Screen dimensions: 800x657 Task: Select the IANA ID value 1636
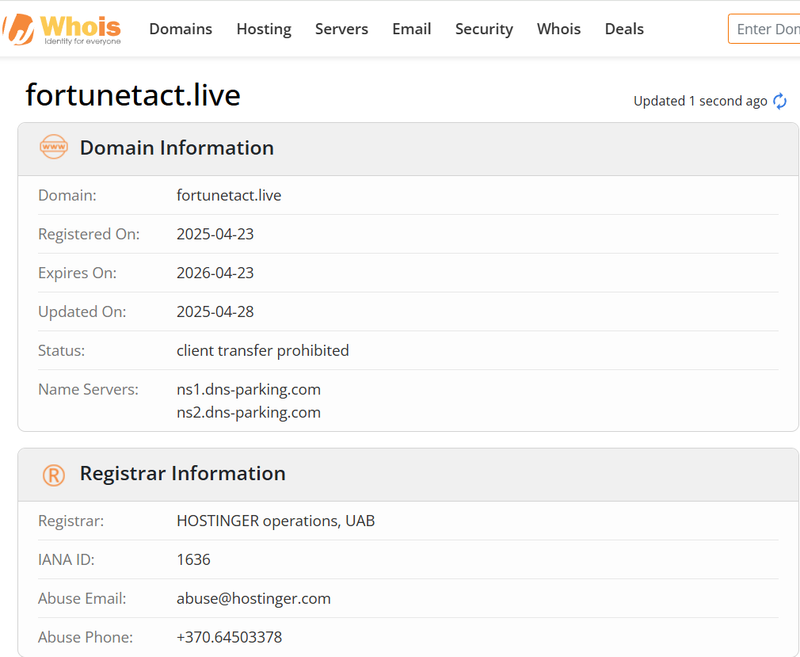point(193,560)
